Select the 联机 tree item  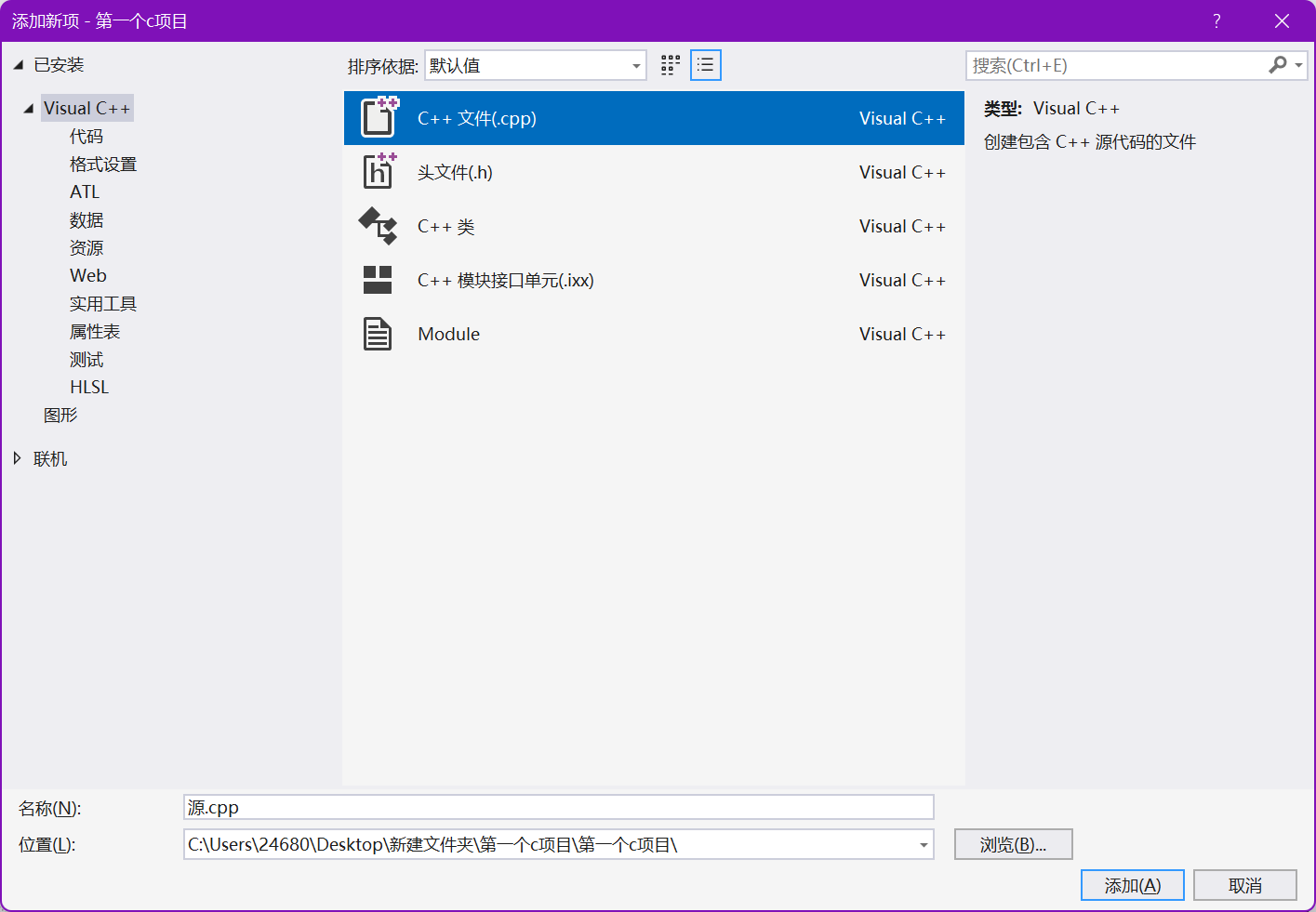click(x=50, y=459)
